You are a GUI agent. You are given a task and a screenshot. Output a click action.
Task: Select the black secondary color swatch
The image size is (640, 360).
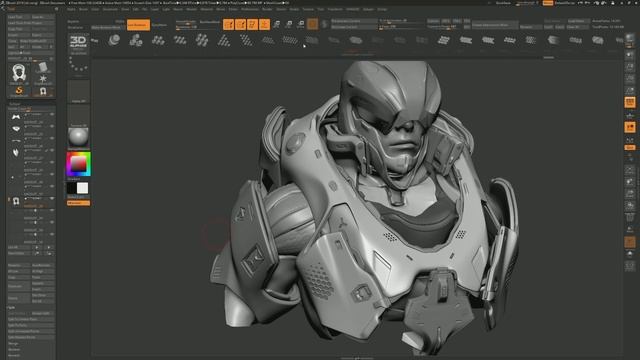[x=72, y=188]
